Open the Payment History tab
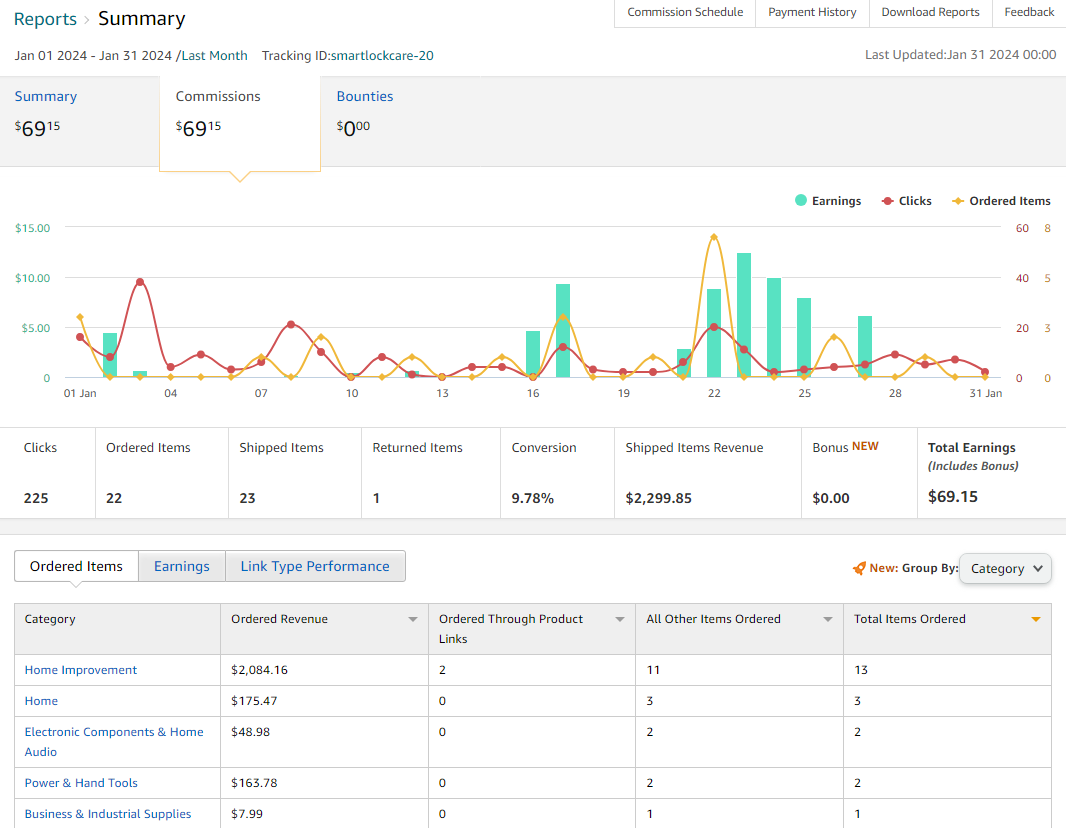The width and height of the screenshot is (1066, 828). pyautogui.click(x=812, y=12)
